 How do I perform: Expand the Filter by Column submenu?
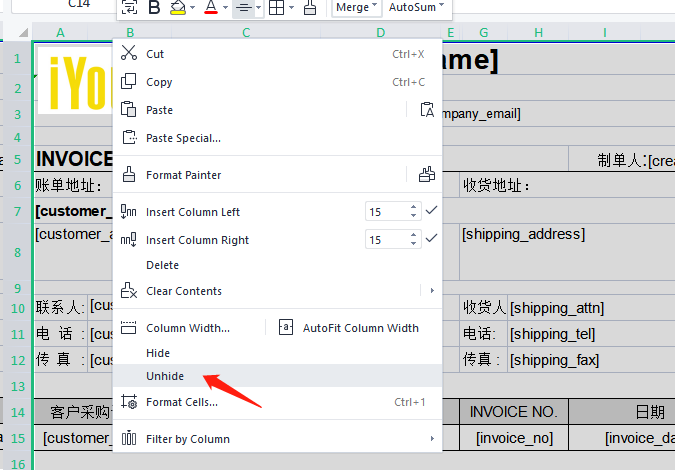(432, 438)
